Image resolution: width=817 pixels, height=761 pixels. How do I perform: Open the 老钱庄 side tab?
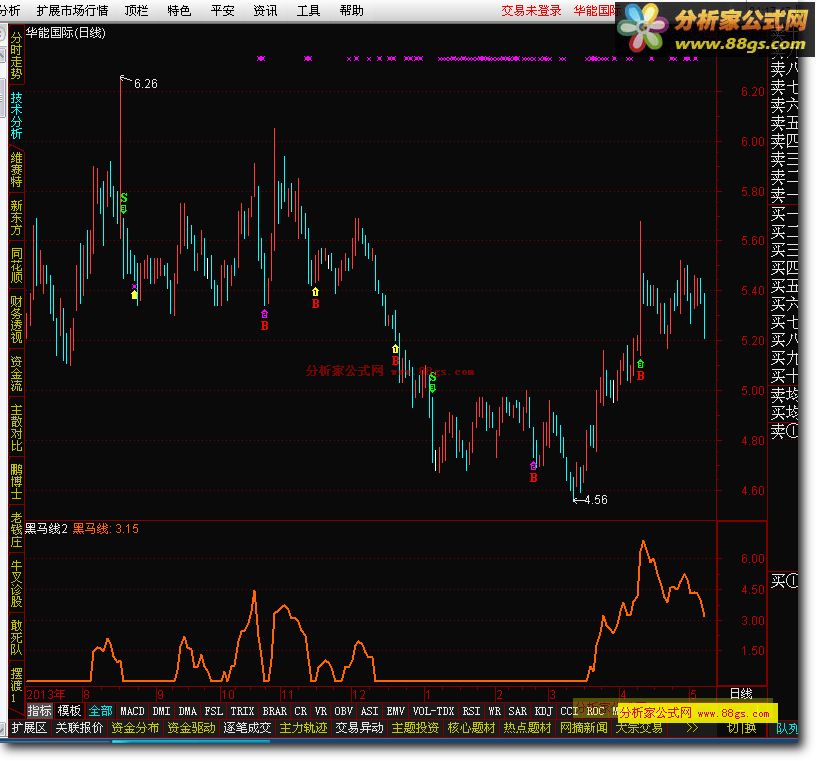pos(16,530)
